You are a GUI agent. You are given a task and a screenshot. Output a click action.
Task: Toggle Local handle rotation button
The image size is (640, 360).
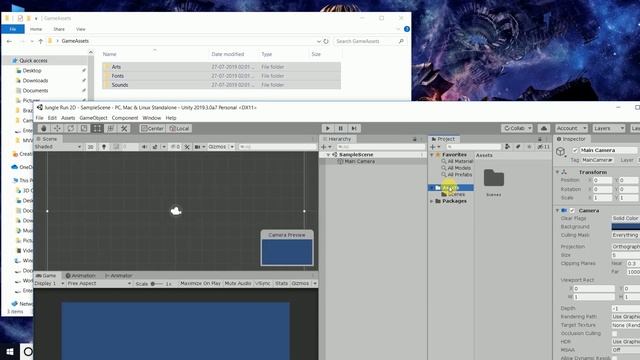(x=179, y=128)
